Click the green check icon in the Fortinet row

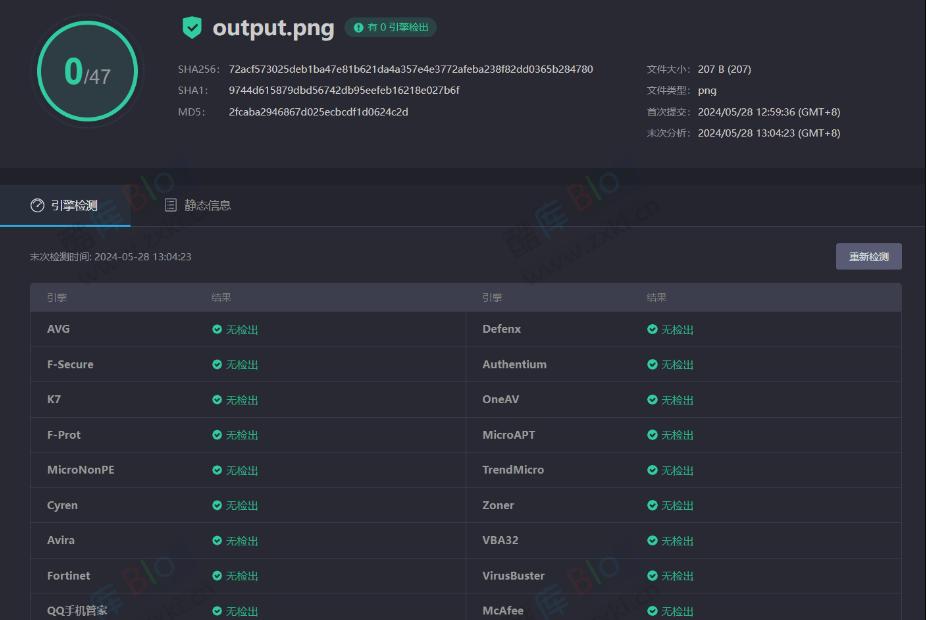coord(217,576)
